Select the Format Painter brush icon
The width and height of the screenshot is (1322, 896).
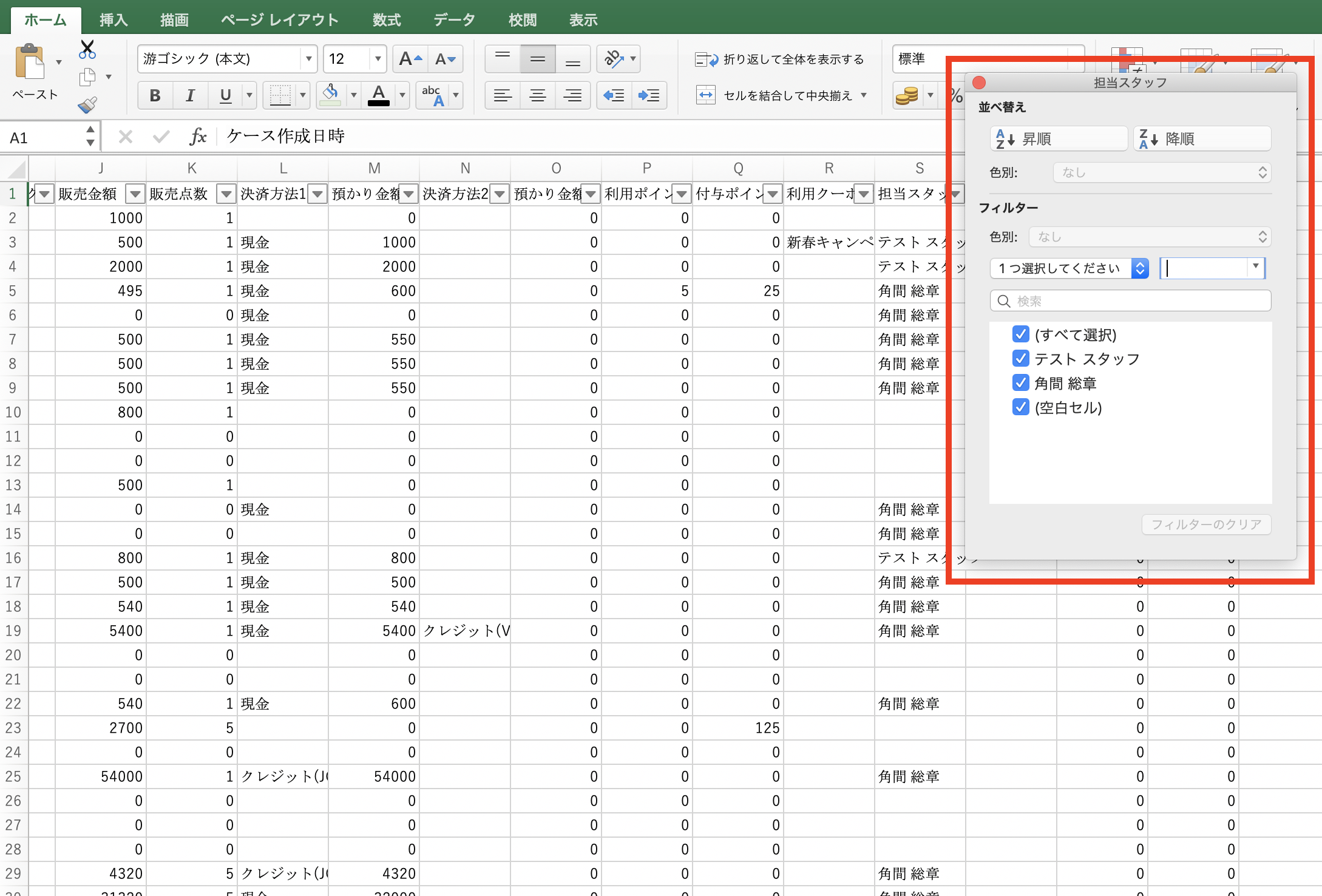click(87, 104)
